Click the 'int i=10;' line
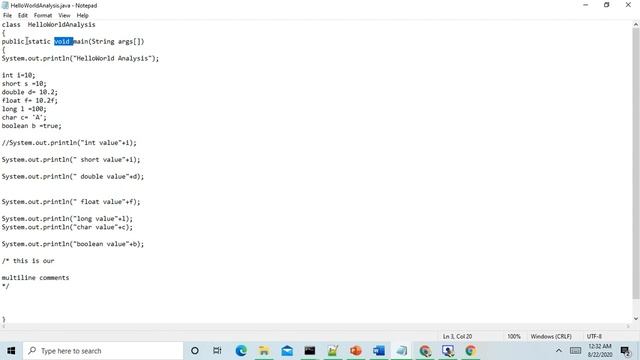Image resolution: width=640 pixels, height=360 pixels. (x=18, y=75)
